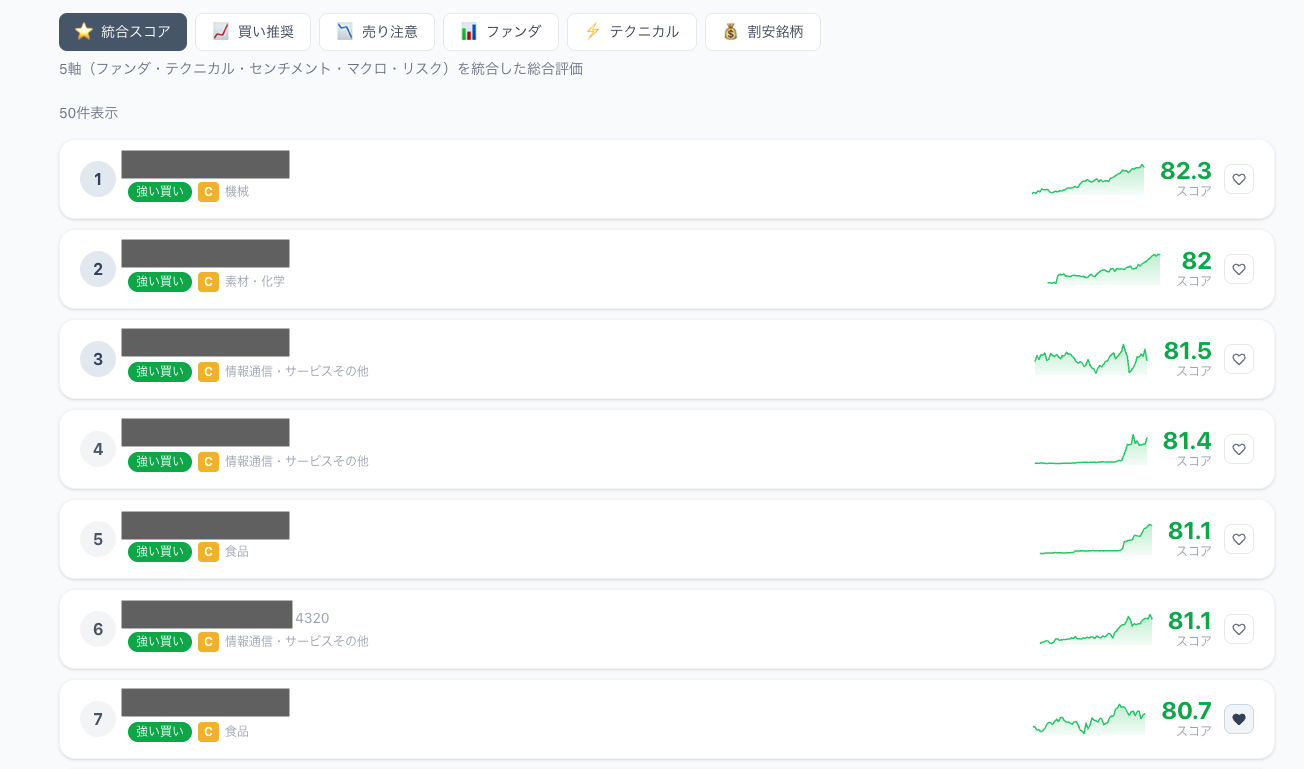
Task: Select the 統合スコア tab
Action: click(123, 32)
